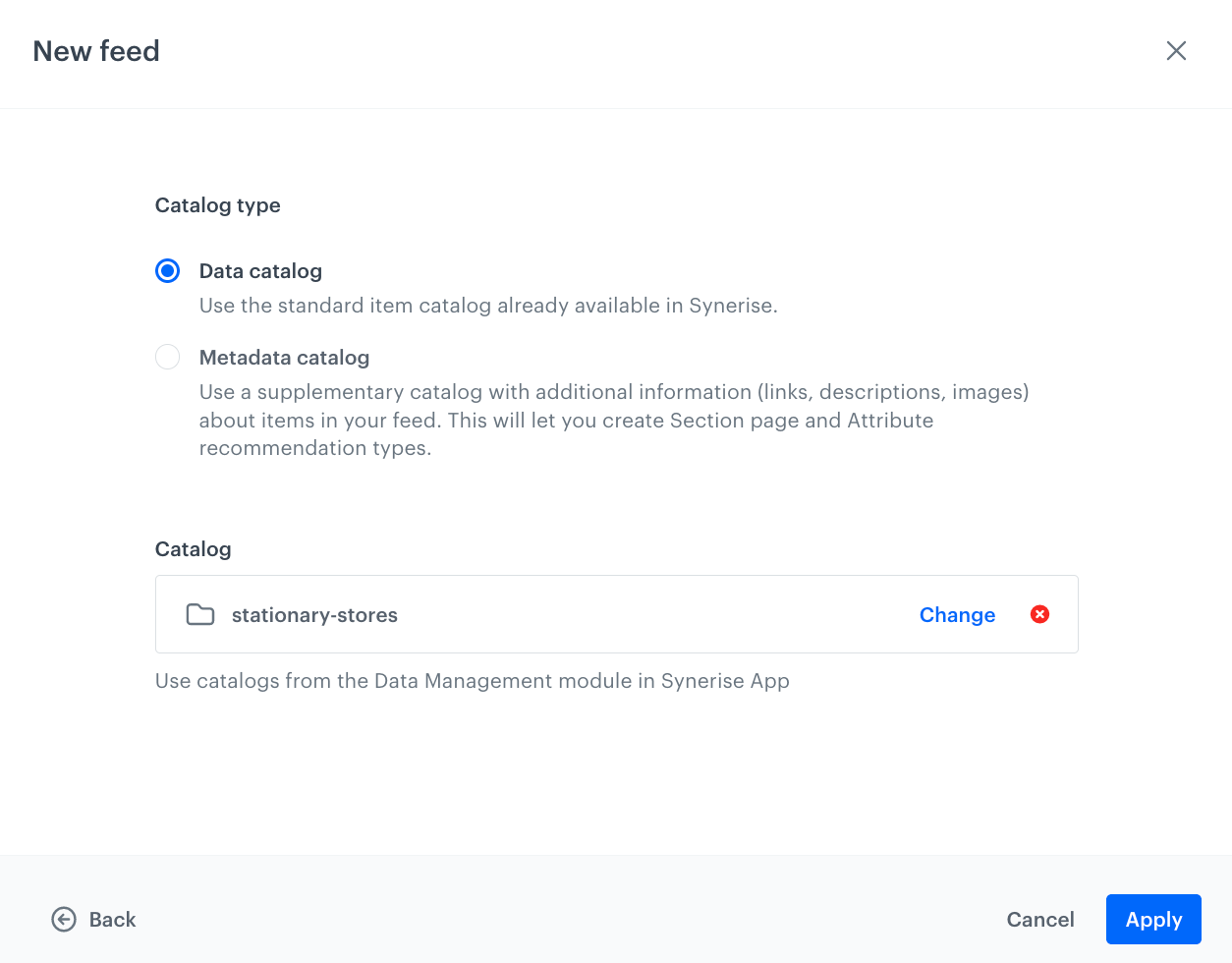The width and height of the screenshot is (1232, 963).
Task: Click the Data Management module helper text
Action: click(472, 681)
